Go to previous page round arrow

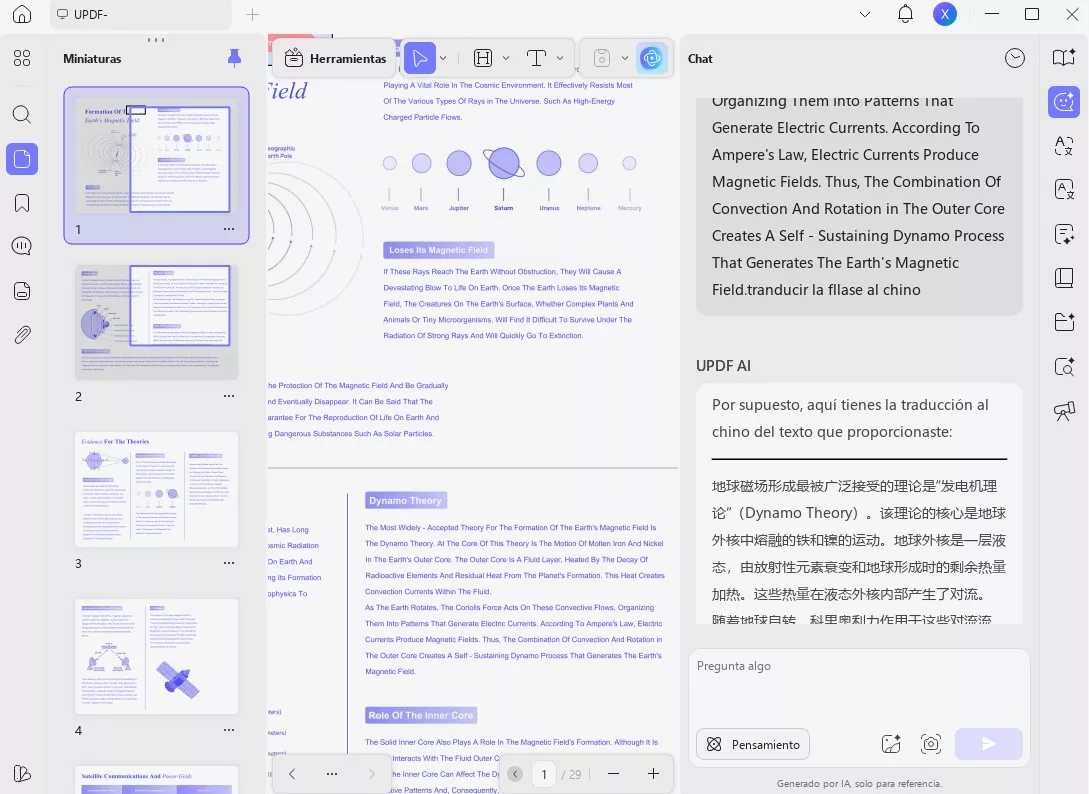pyautogui.click(x=515, y=774)
